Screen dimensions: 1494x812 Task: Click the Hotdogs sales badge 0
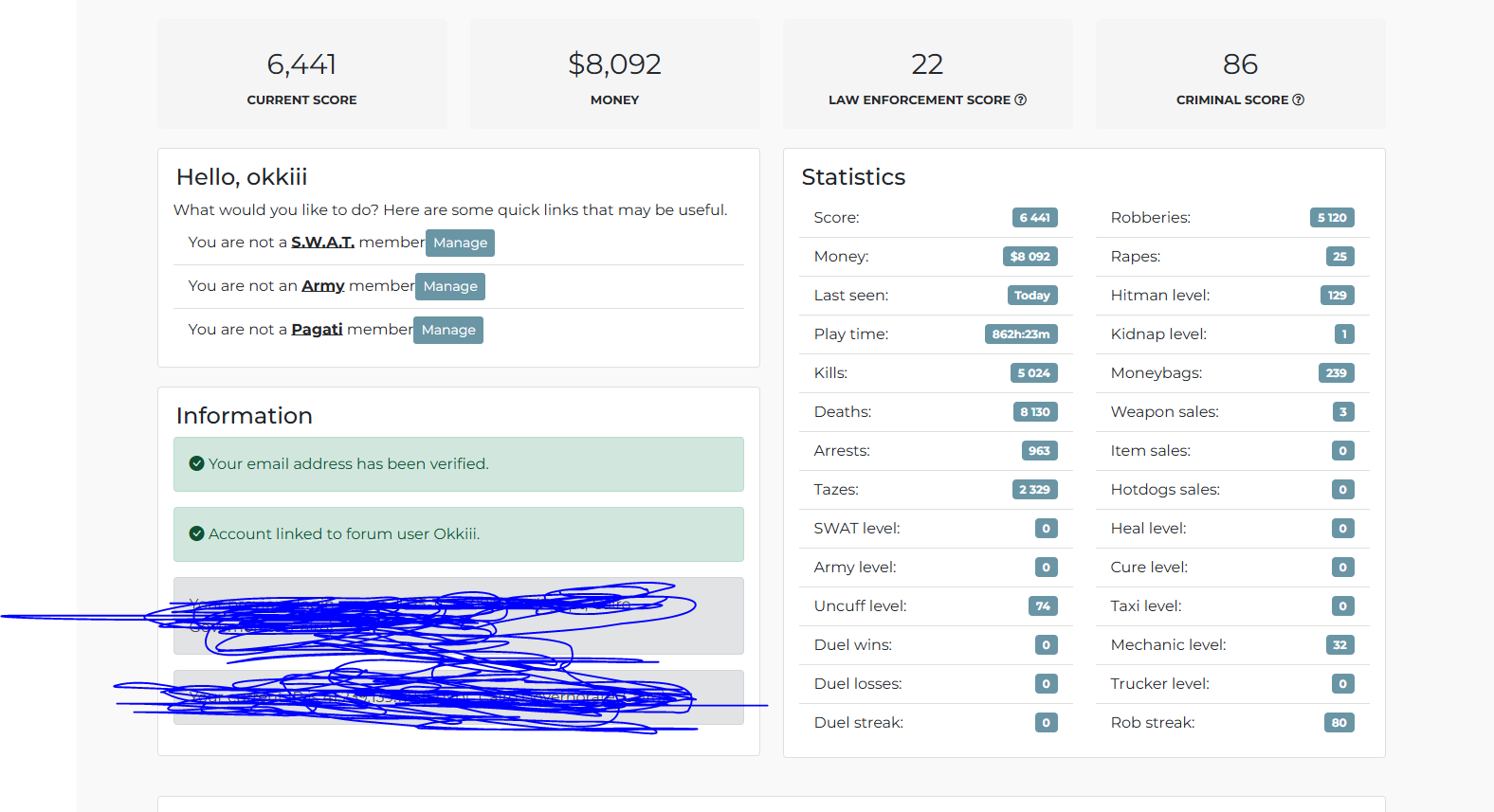[x=1343, y=490]
